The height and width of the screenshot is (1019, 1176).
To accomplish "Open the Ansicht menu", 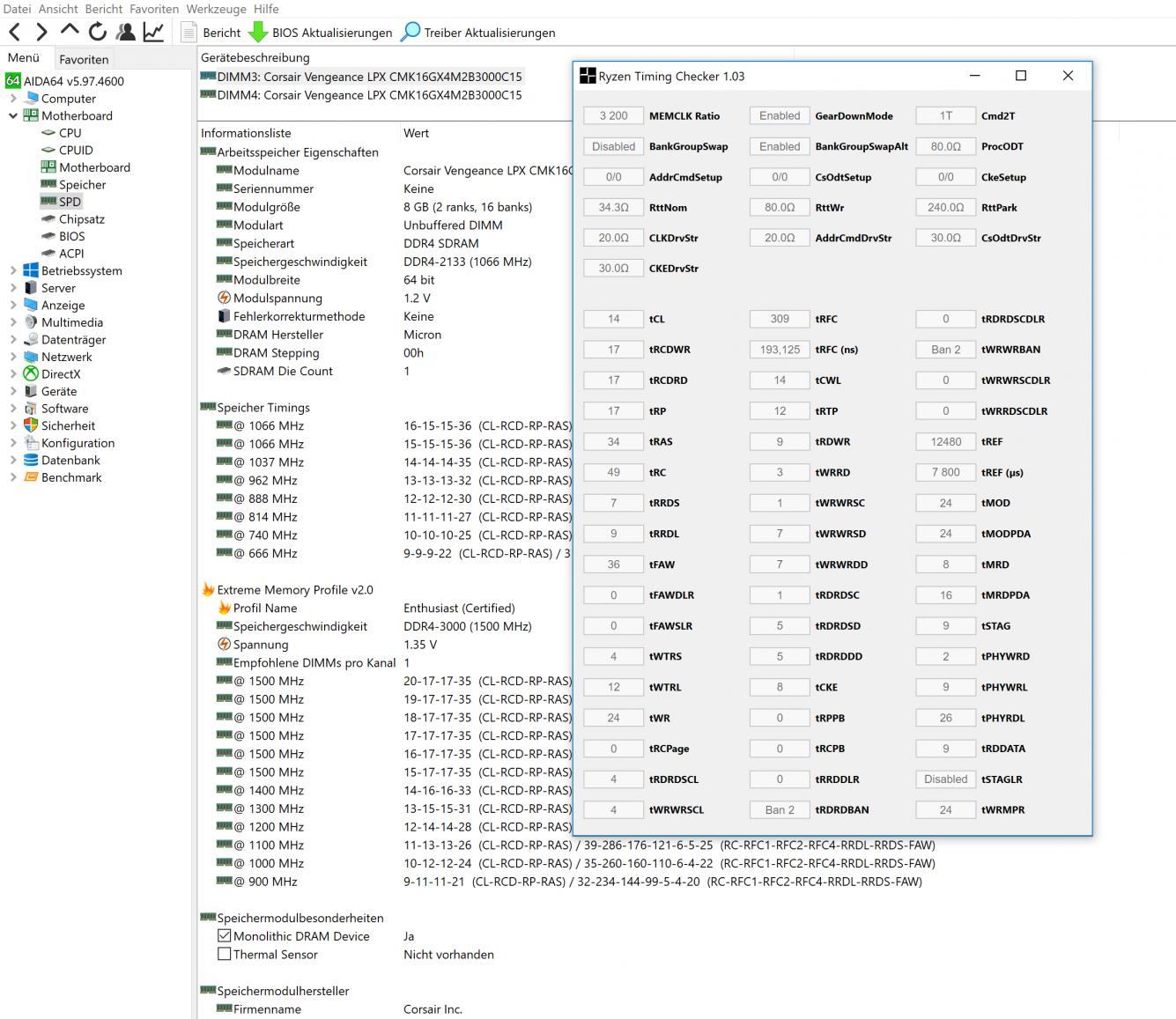I will 58,9.
